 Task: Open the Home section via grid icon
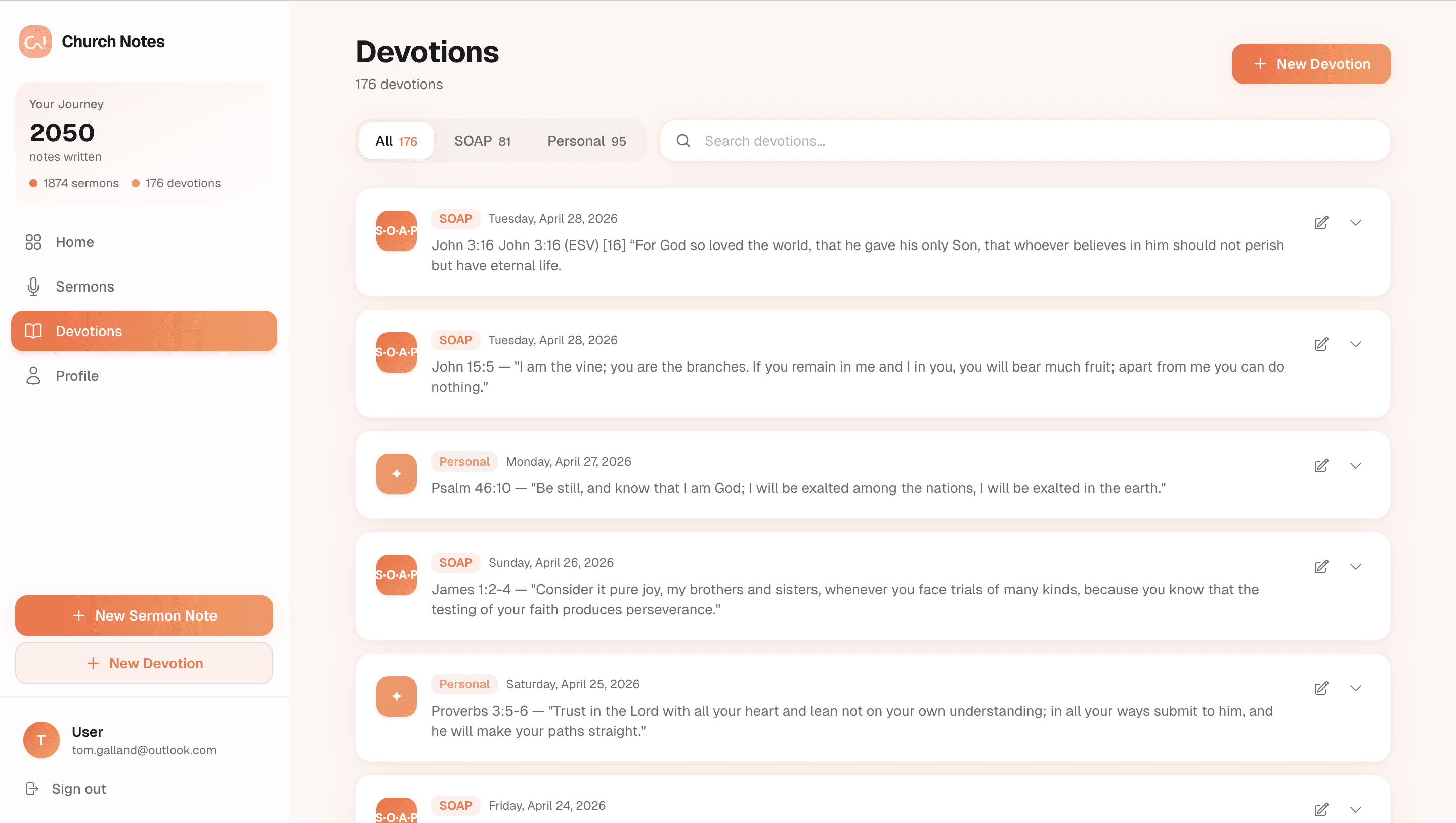click(x=33, y=241)
